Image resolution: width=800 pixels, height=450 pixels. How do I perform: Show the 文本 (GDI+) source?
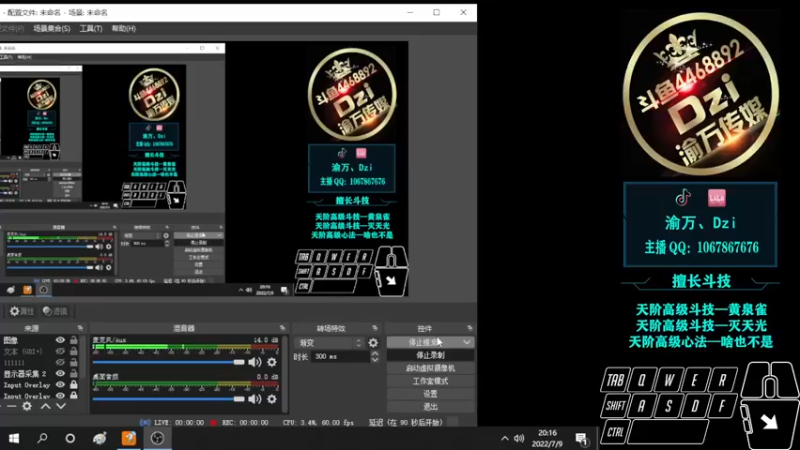coord(60,351)
